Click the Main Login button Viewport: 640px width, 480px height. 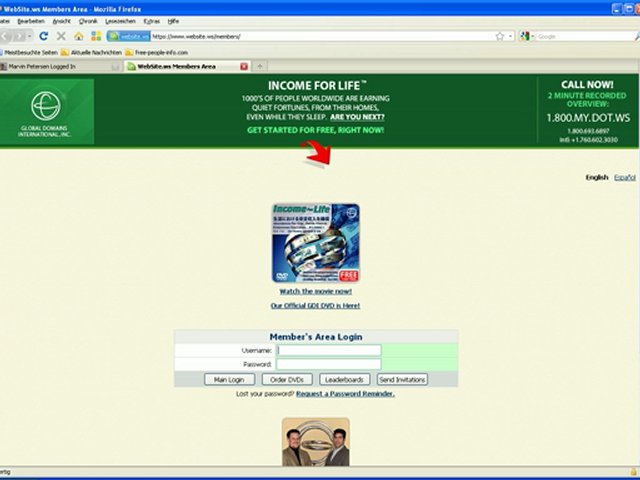click(x=229, y=380)
